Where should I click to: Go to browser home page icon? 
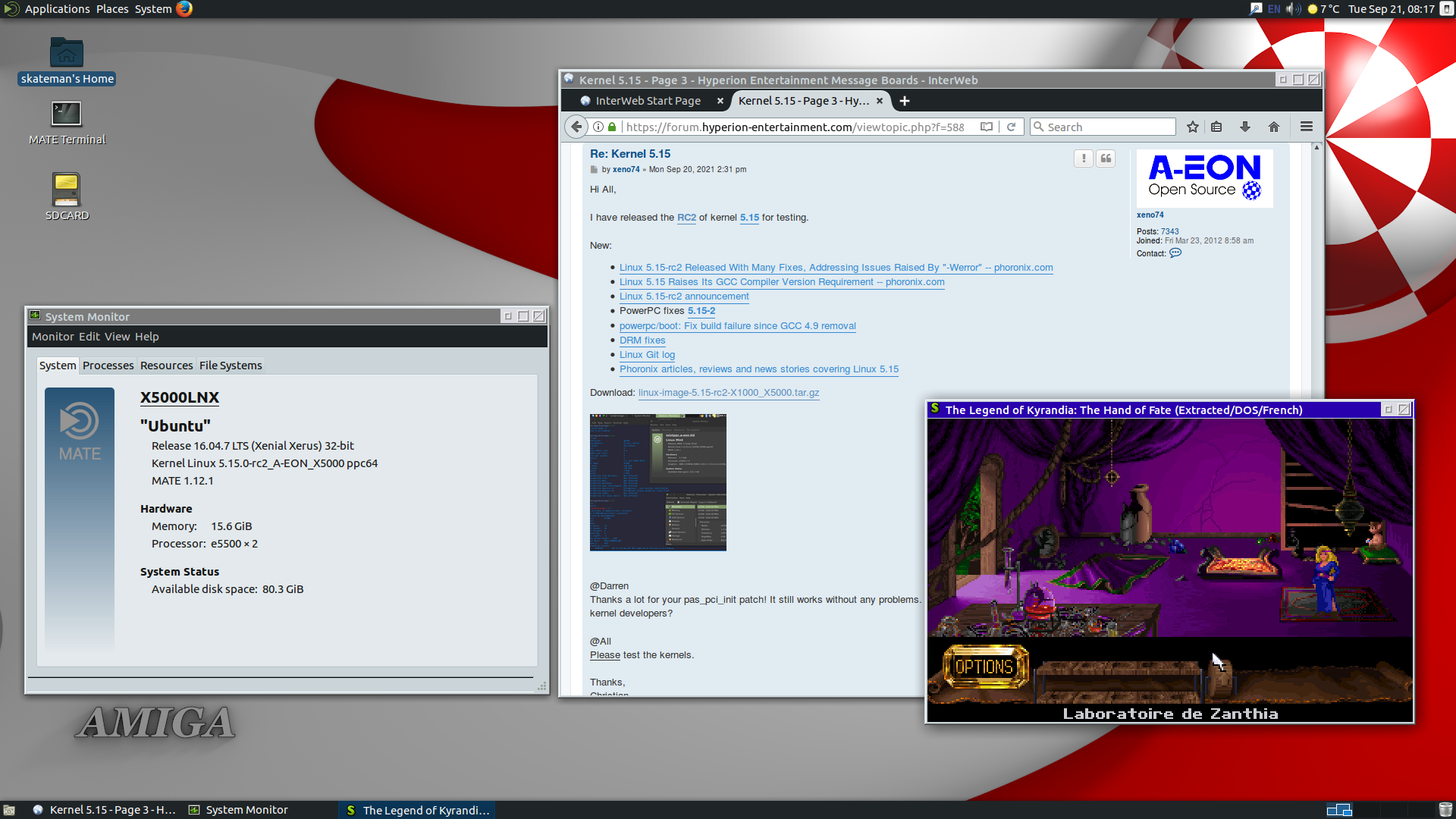[x=1274, y=127]
